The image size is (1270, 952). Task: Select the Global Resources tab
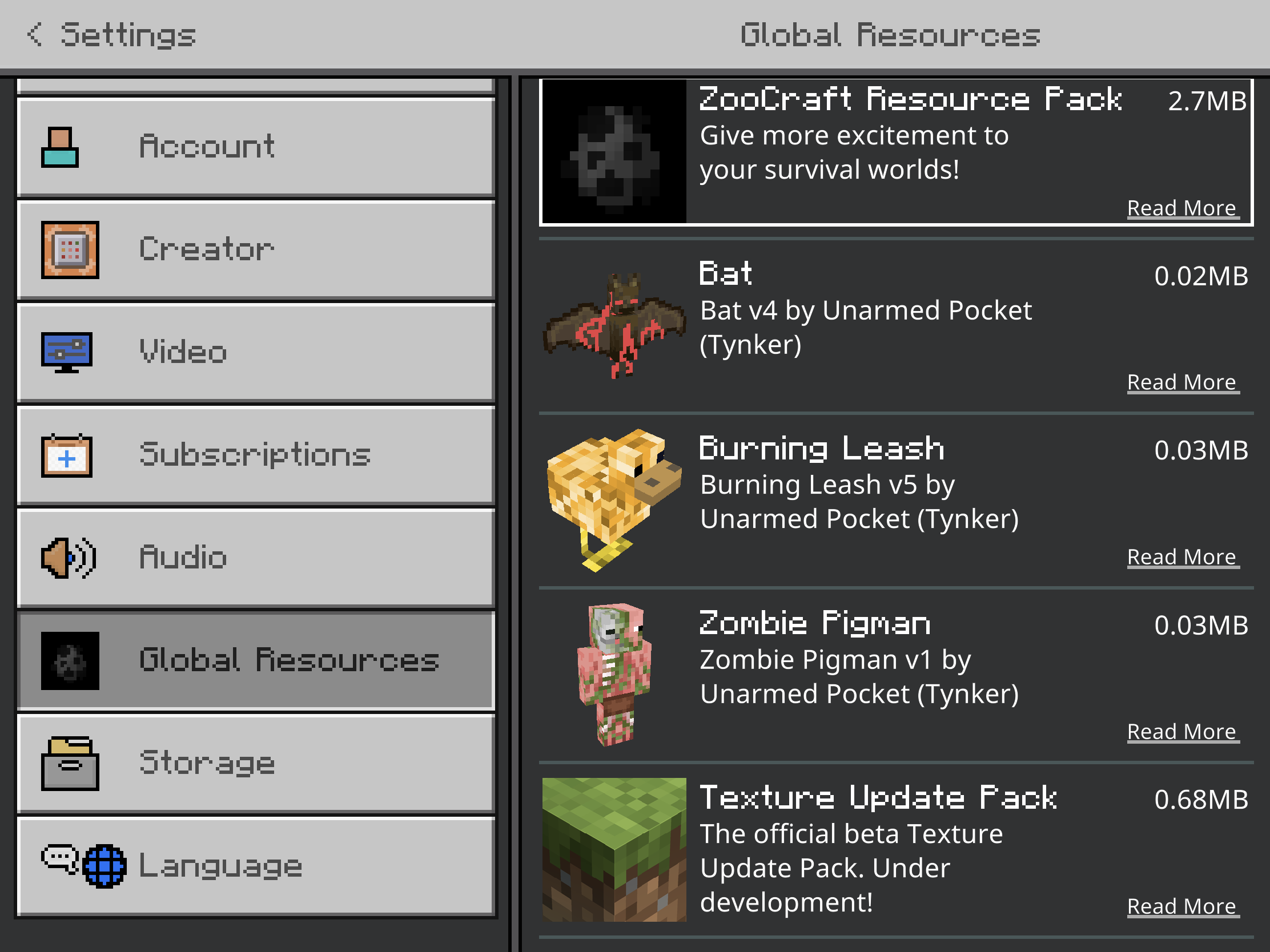(256, 660)
